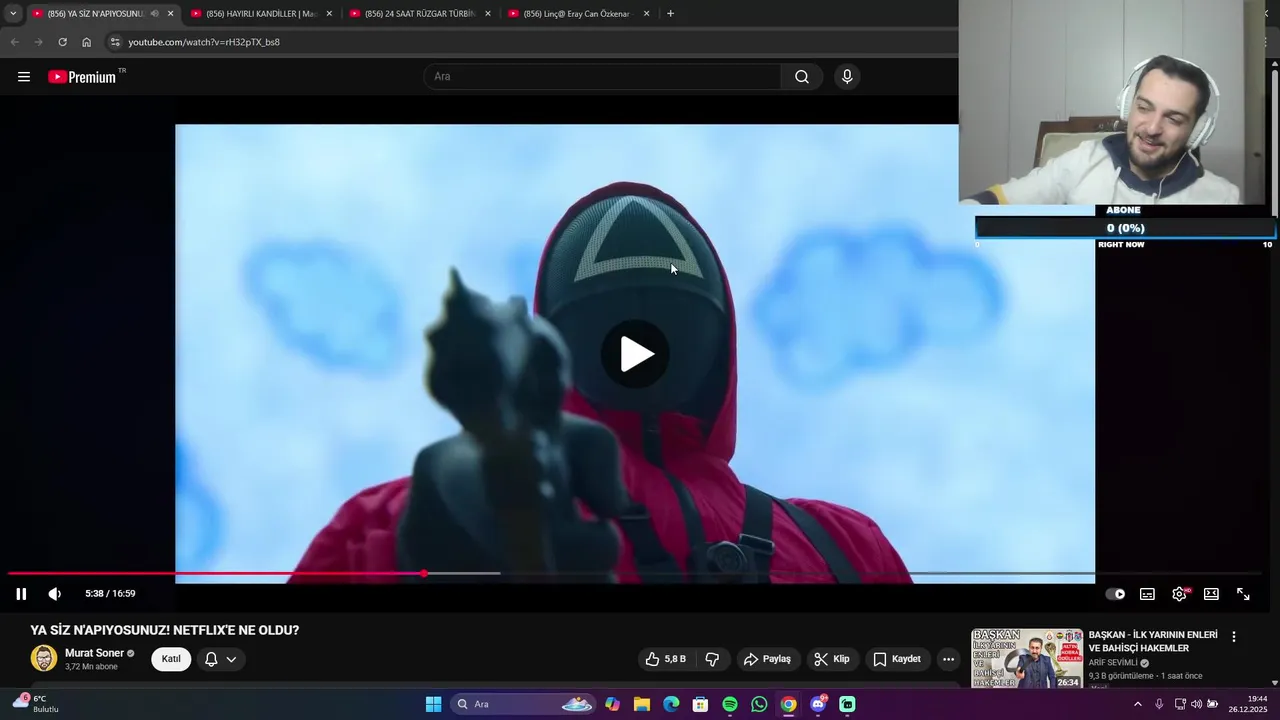
Task: Switch to the '24 SAAT RÜZGAR TÜRBİNİ' tab
Action: [420, 14]
